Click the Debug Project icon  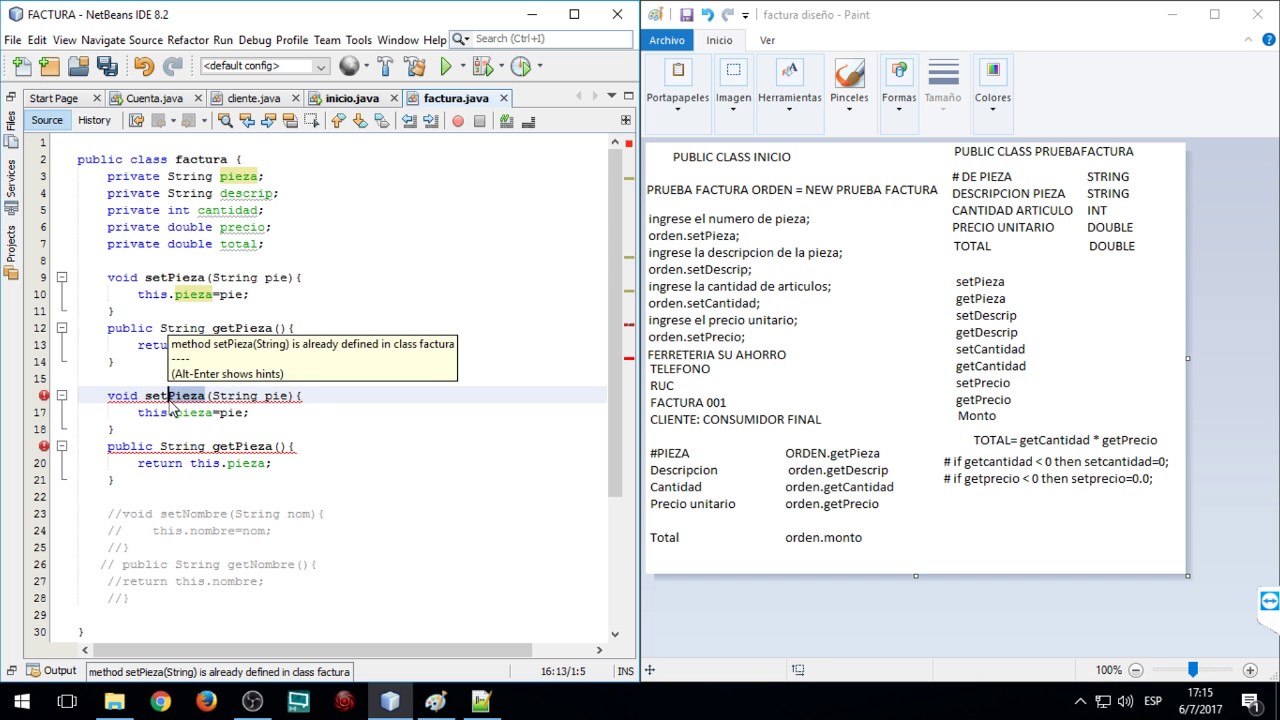[482, 66]
